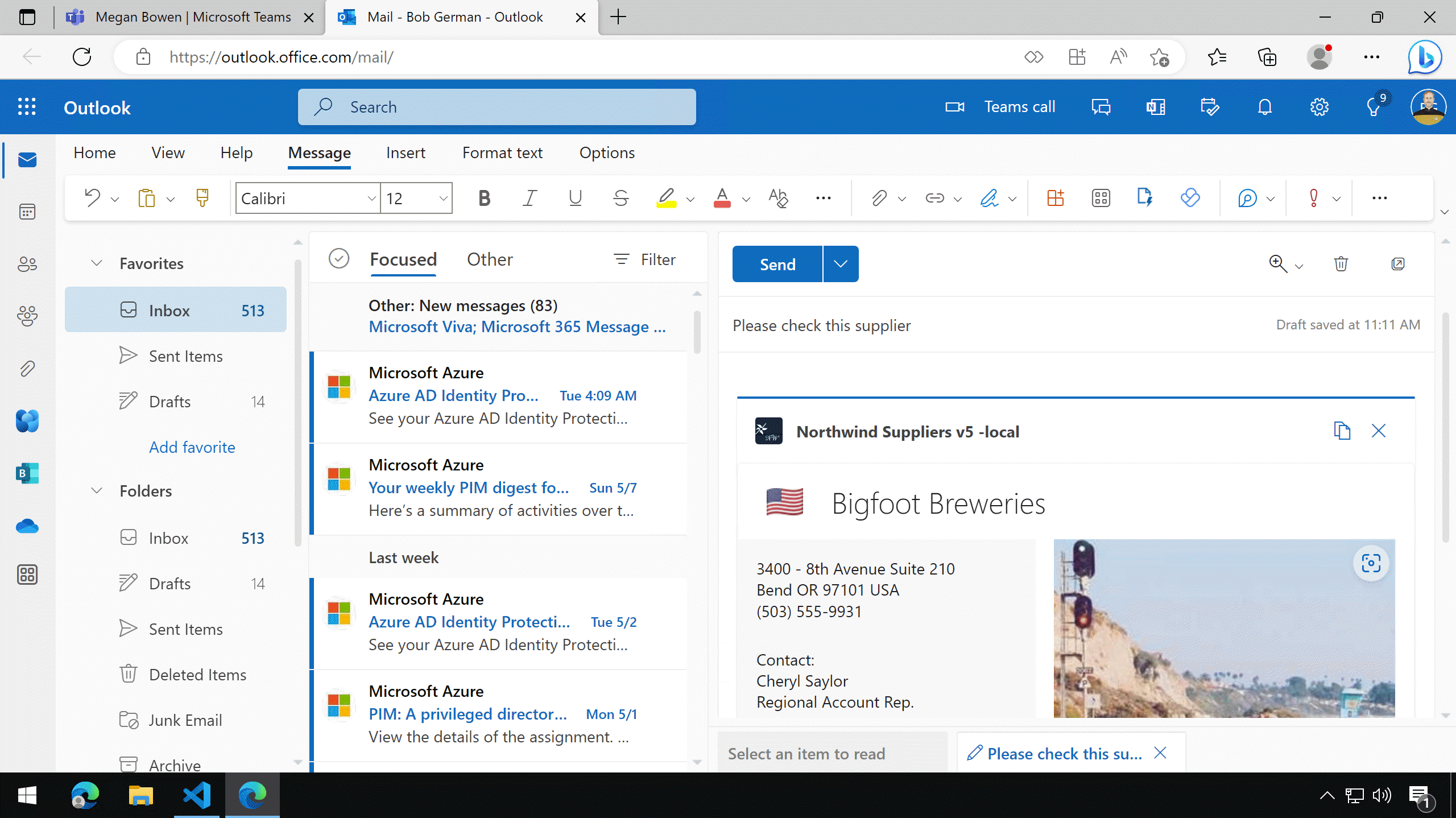Viewport: 1456px width, 818px height.
Task: Open Viva Engage app in left rail
Action: click(x=27, y=421)
